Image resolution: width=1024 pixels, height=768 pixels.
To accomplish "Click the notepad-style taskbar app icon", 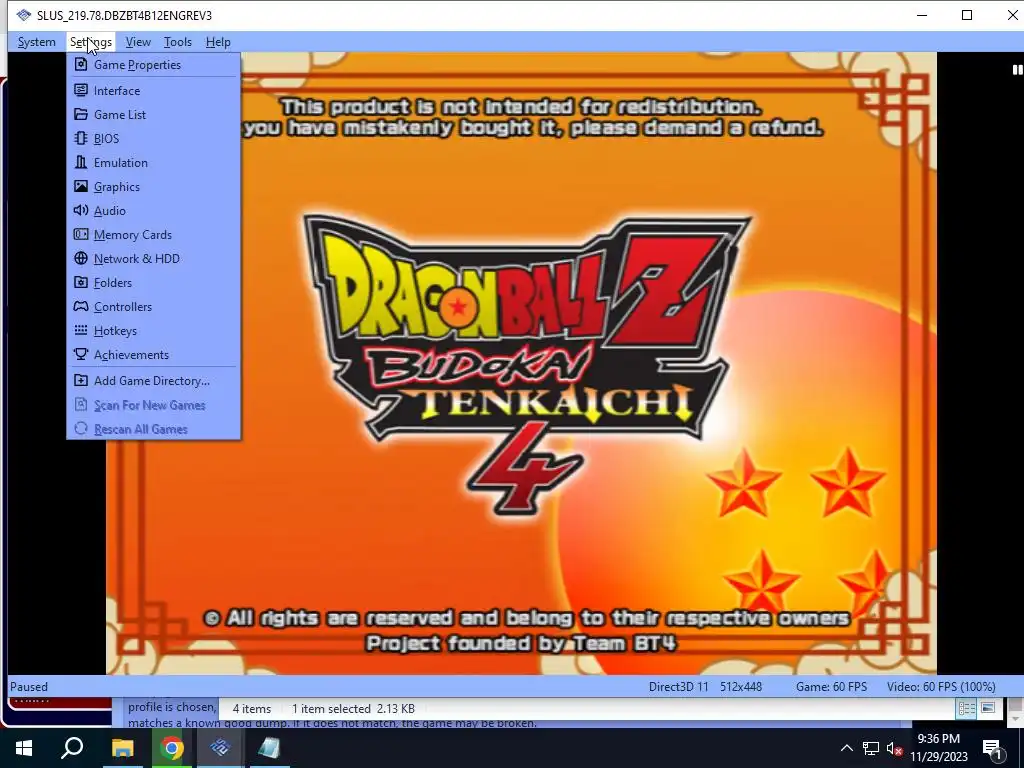I will [x=269, y=748].
